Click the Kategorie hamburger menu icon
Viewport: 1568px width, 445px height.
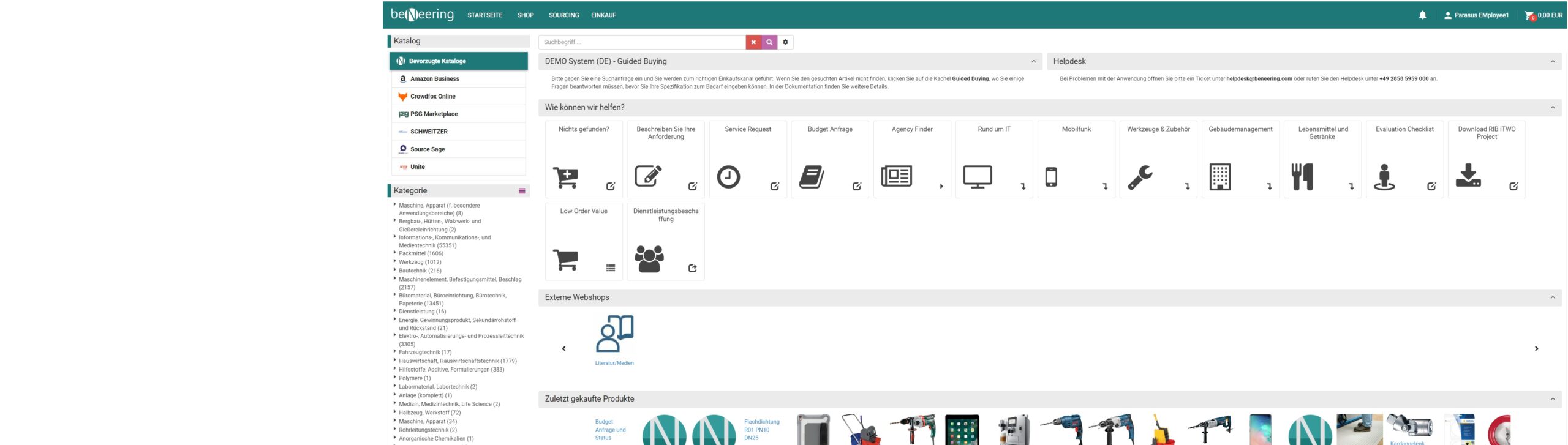click(522, 191)
